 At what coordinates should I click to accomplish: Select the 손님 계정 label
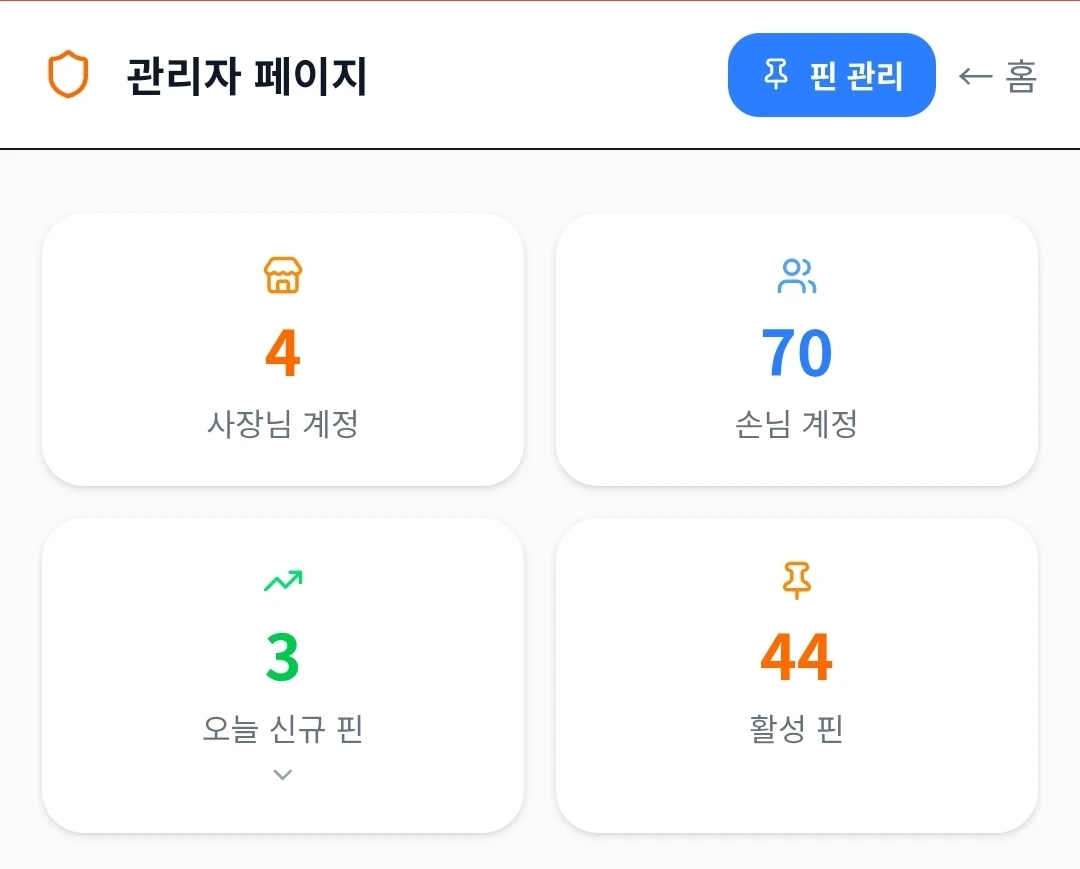796,423
